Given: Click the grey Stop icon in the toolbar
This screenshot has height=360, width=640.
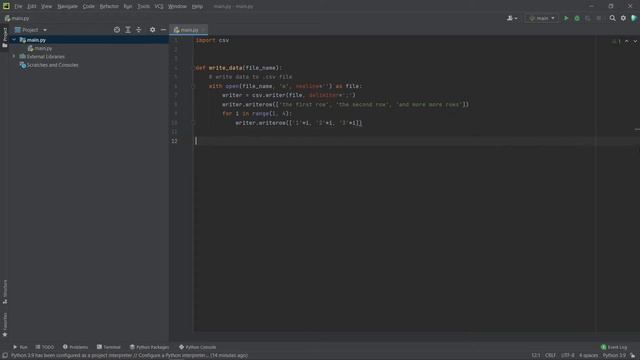Looking at the screenshot, I should pyautogui.click(x=599, y=18).
